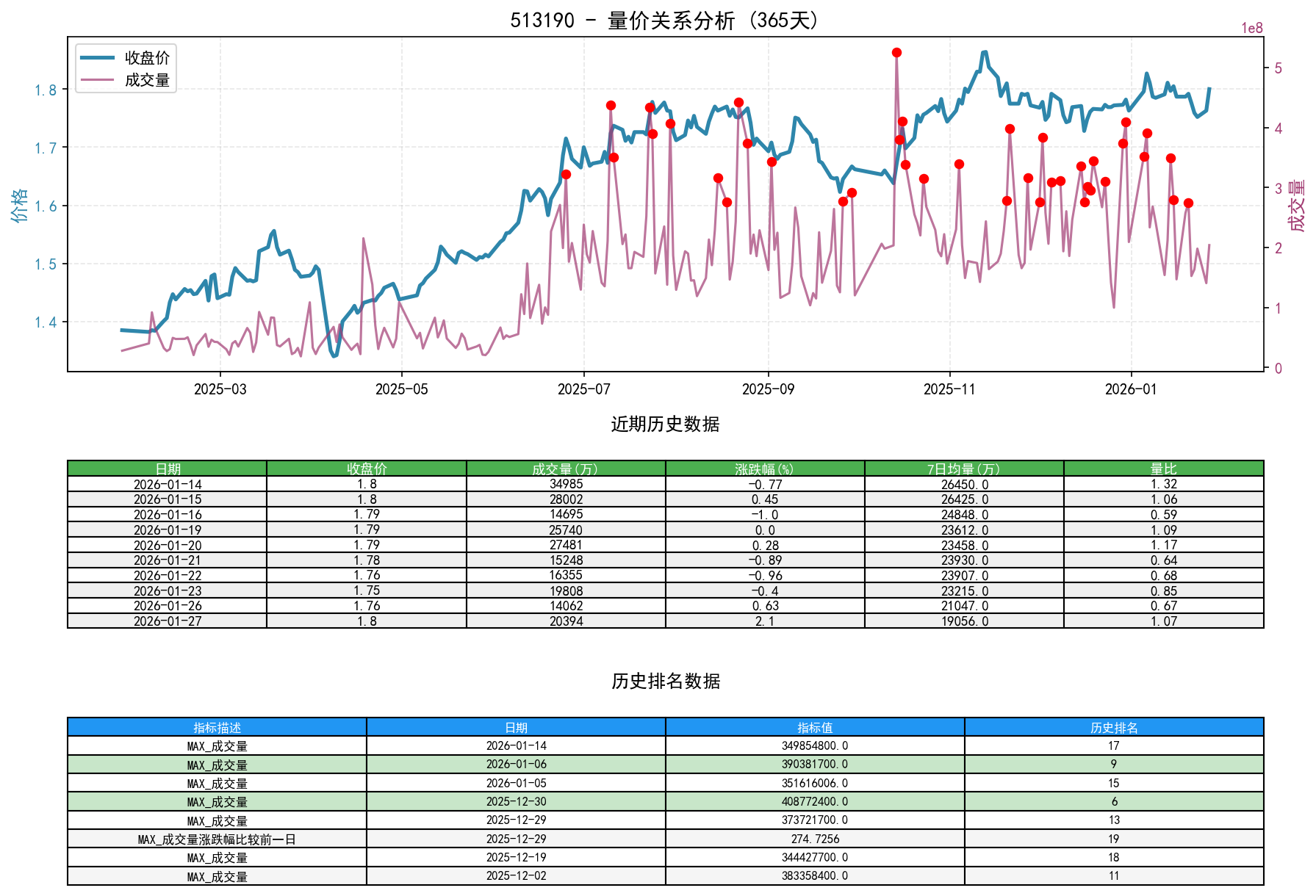
Task: Click the 指标值 column header
Action: 813,728
